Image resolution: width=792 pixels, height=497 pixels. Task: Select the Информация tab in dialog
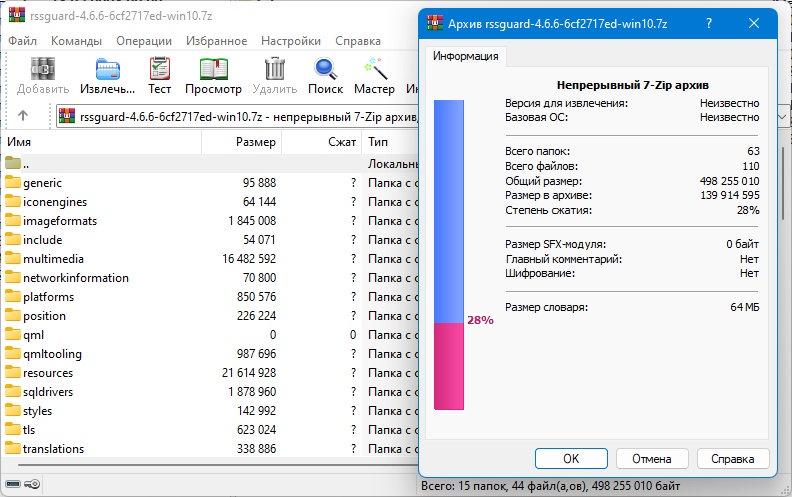[x=465, y=56]
